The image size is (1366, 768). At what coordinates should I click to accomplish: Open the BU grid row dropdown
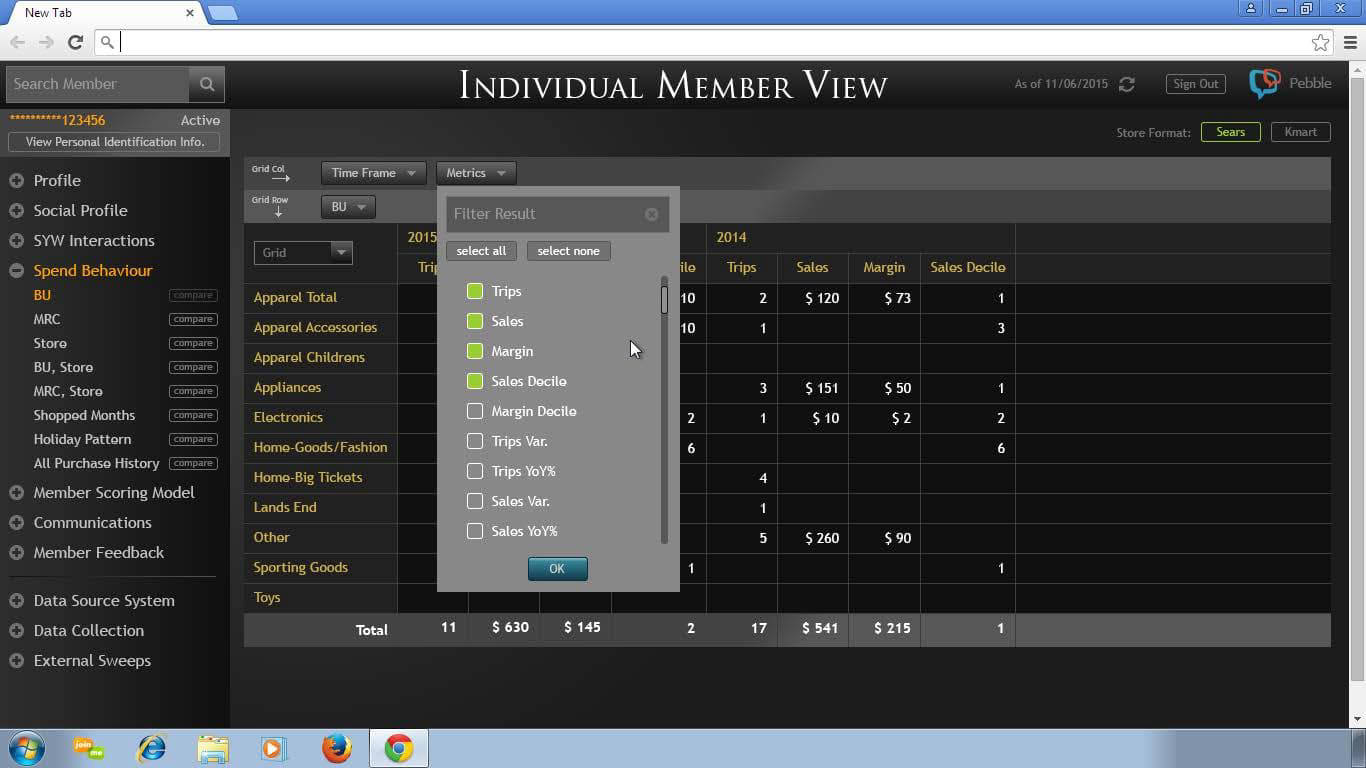(348, 207)
